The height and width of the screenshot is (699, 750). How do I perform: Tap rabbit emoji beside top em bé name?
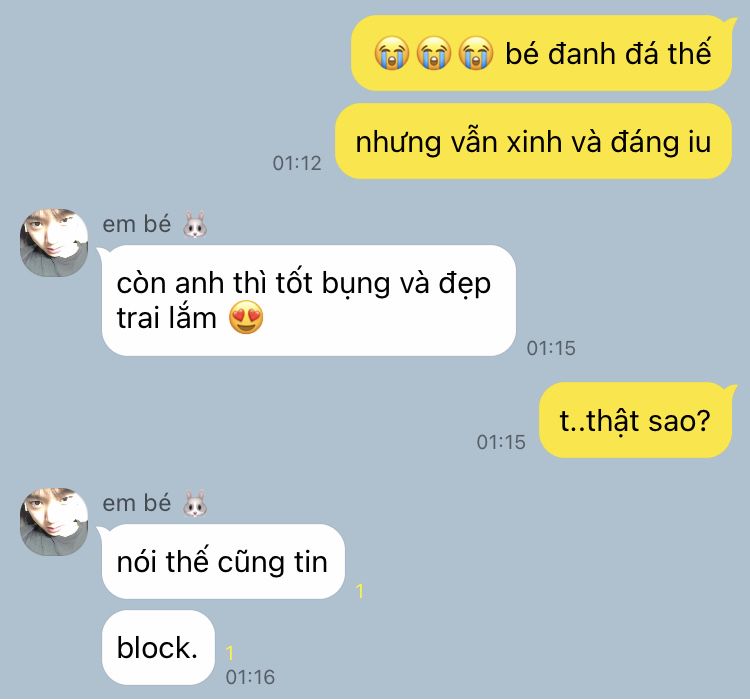click(195, 224)
